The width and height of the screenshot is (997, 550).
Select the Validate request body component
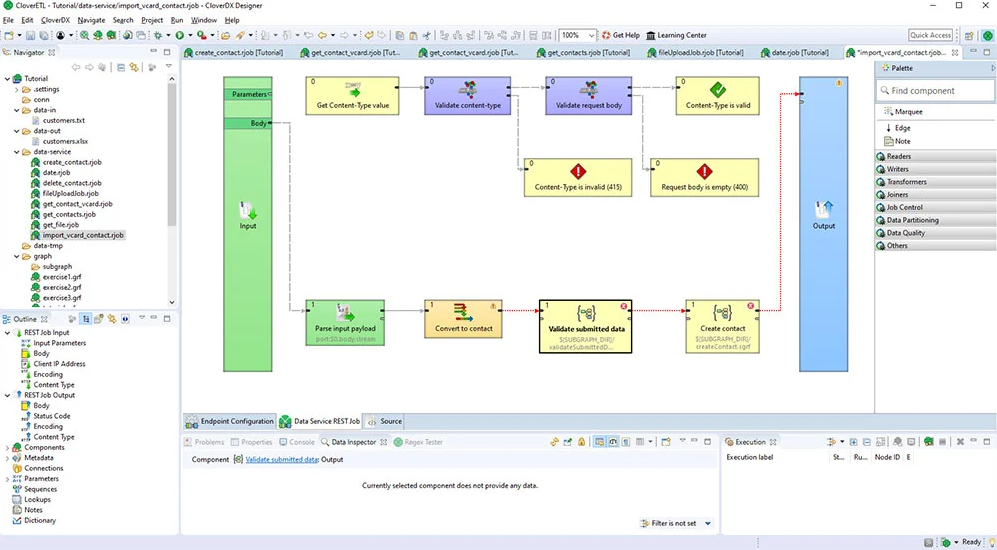coord(589,96)
